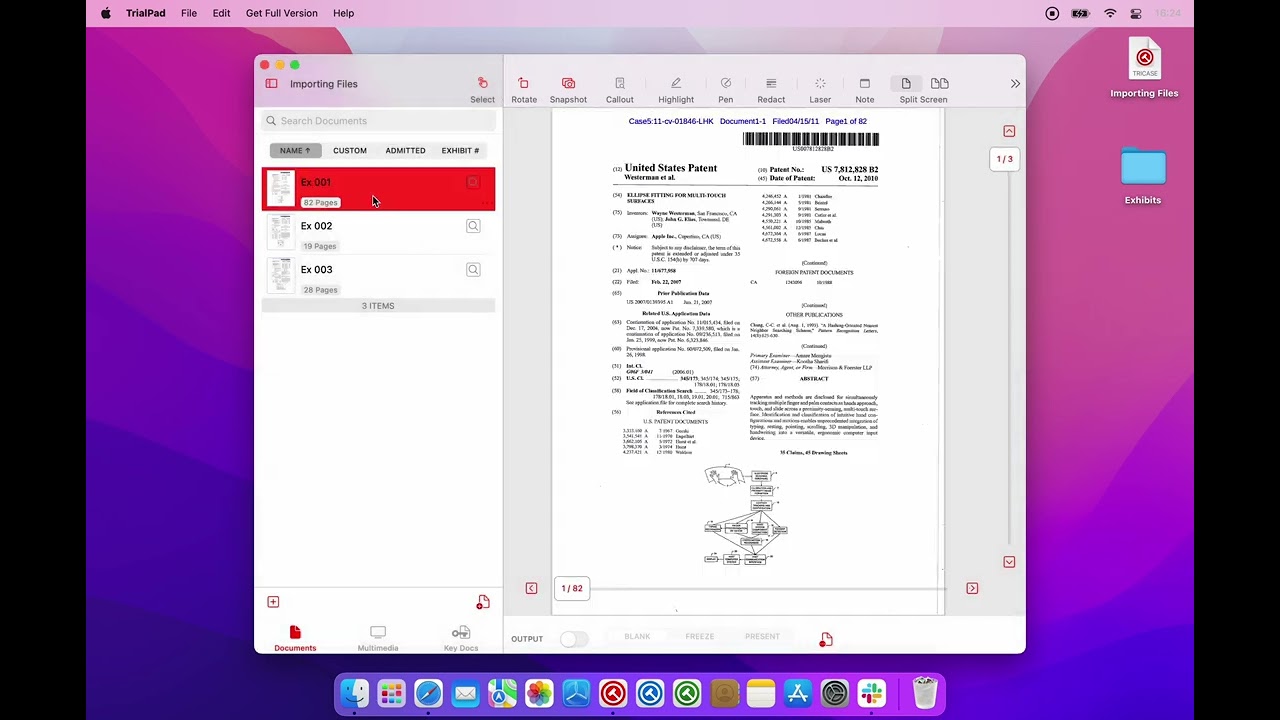The height and width of the screenshot is (720, 1280).
Task: Switch to two-page split screen icon
Action: [x=940, y=83]
